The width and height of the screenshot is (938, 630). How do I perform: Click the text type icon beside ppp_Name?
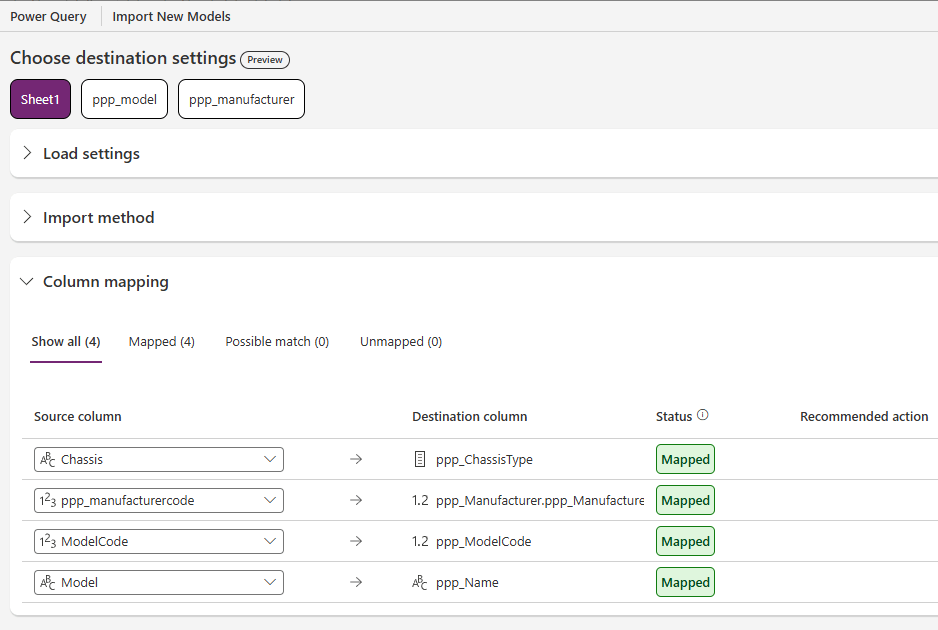[x=420, y=583]
